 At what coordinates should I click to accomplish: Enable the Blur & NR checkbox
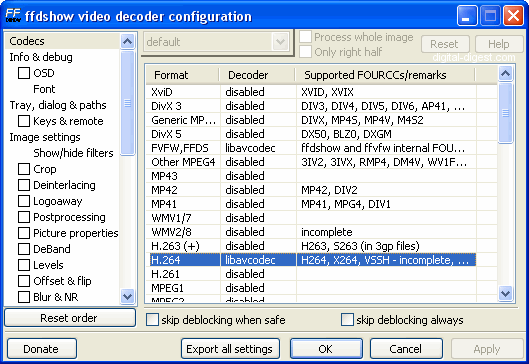coord(24,297)
